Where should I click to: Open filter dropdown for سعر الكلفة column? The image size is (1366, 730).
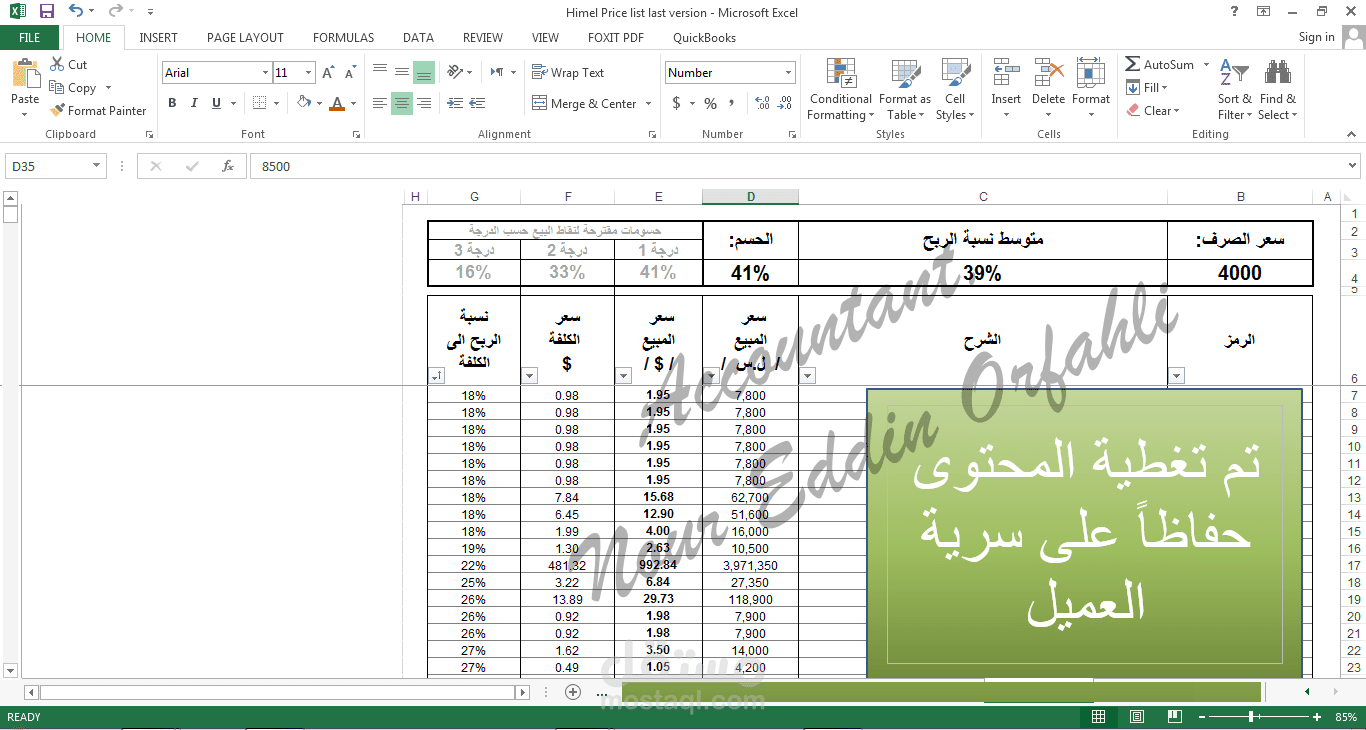[530, 376]
